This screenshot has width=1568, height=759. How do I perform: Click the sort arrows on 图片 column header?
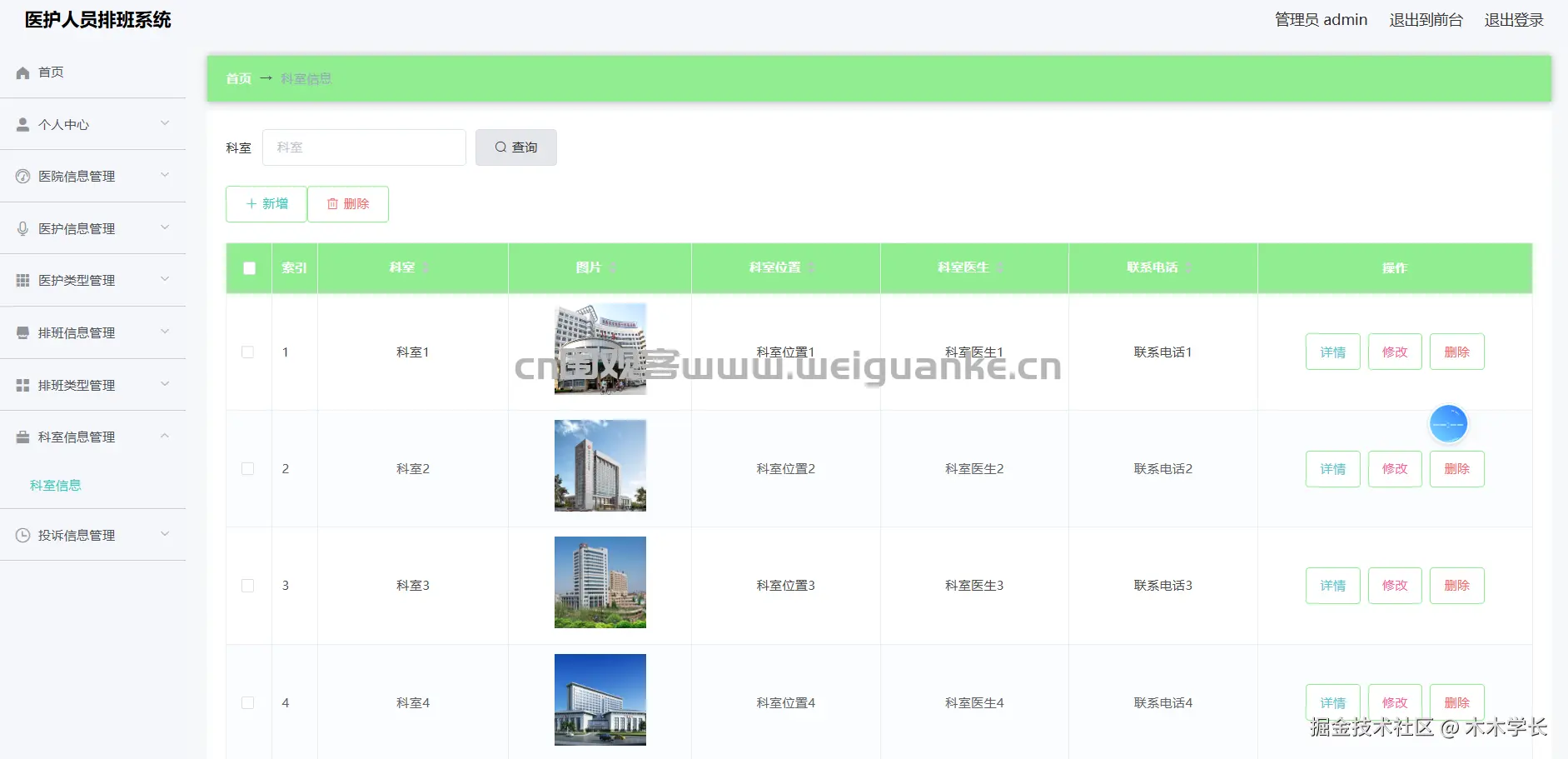click(x=613, y=267)
